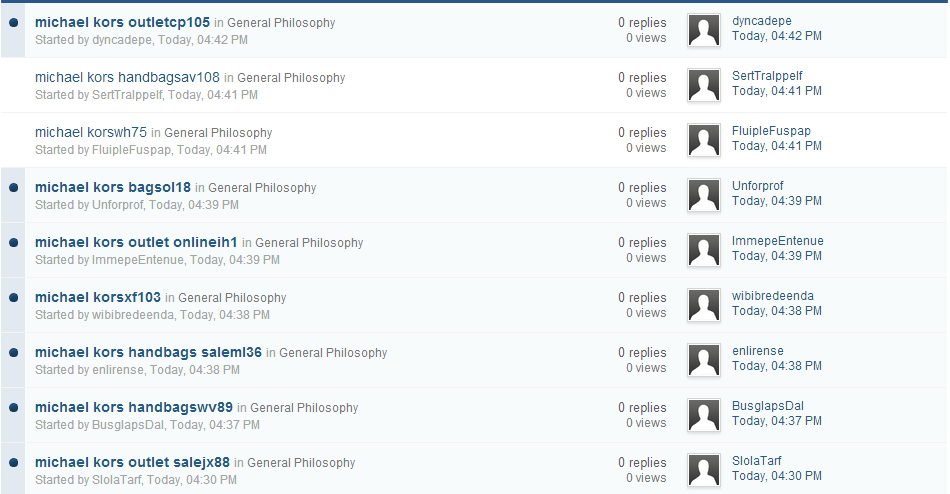
Task: Visit starter profile link dyncadepe under topic title
Action: coord(121,40)
